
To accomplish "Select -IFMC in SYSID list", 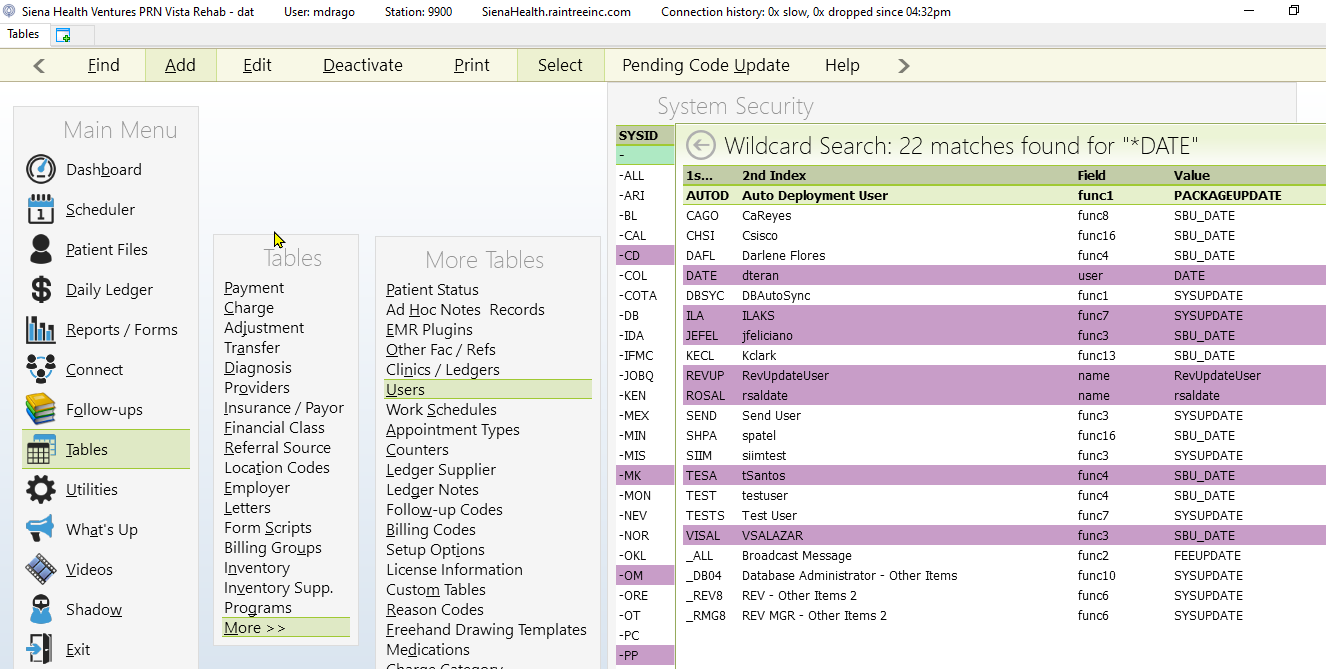I will click(646, 356).
